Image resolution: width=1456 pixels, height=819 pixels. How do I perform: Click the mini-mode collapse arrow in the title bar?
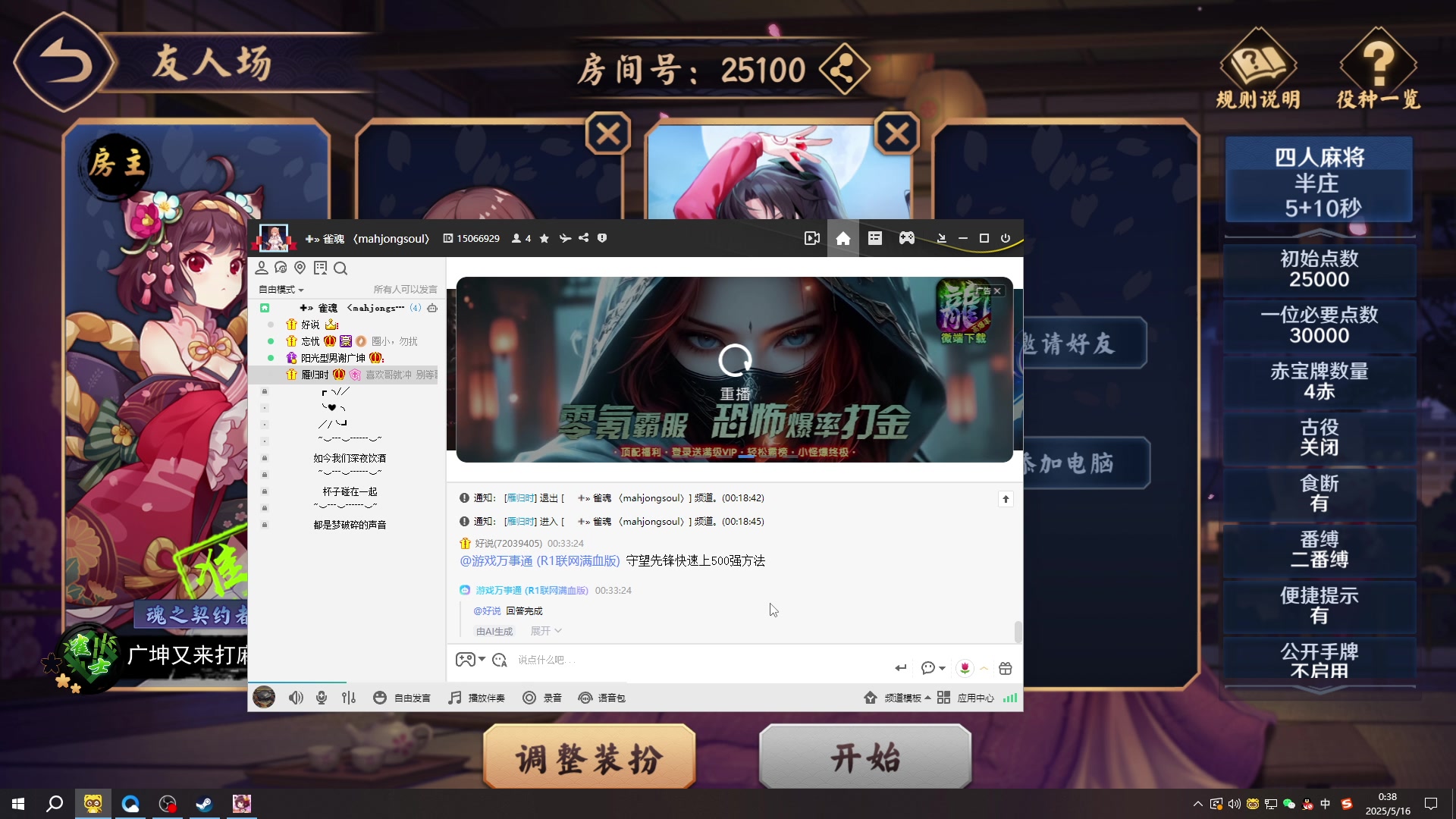click(x=942, y=238)
